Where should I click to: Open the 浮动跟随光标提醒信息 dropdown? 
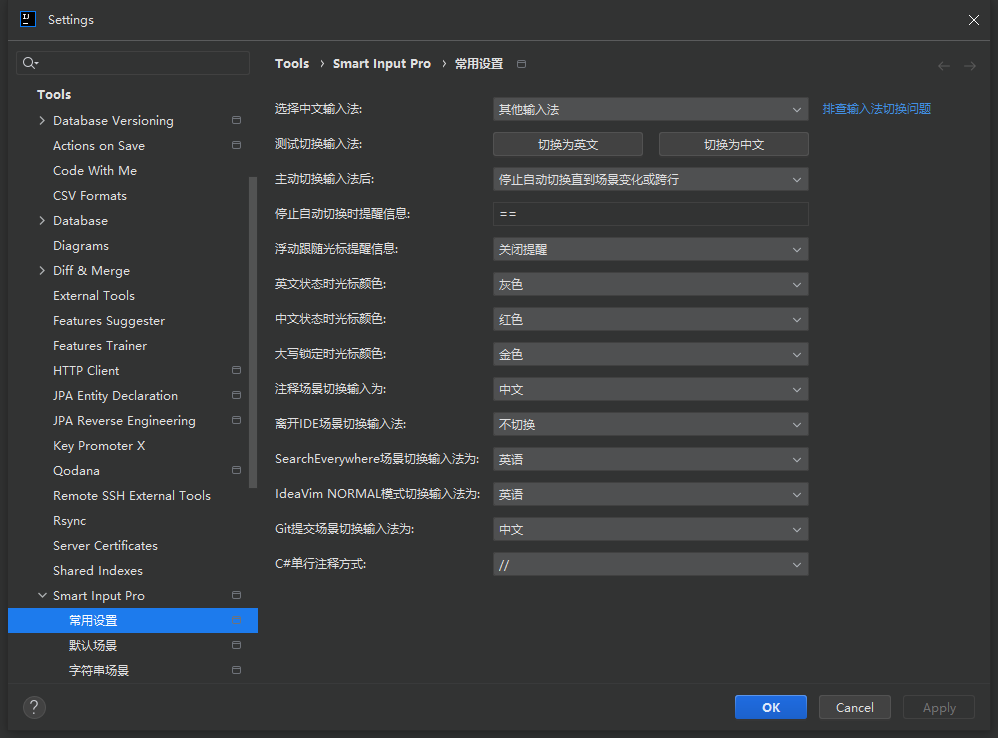[x=650, y=249]
